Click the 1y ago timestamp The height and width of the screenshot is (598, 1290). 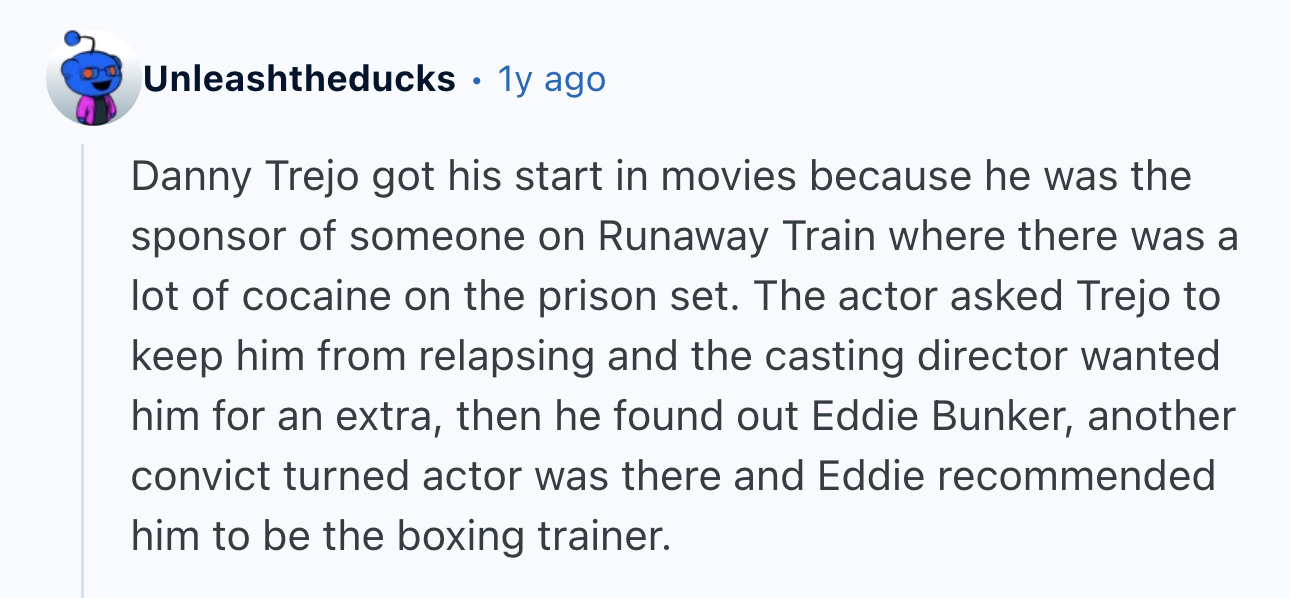(552, 79)
